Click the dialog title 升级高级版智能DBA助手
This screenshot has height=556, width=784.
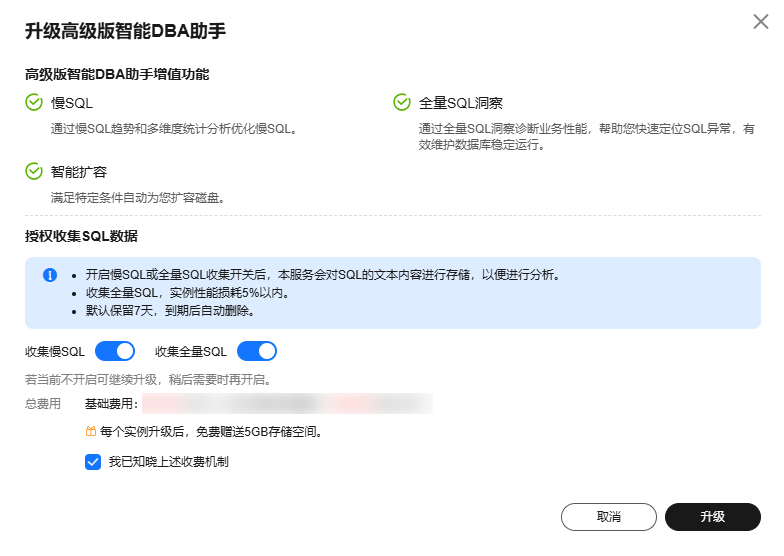[x=125, y=31]
